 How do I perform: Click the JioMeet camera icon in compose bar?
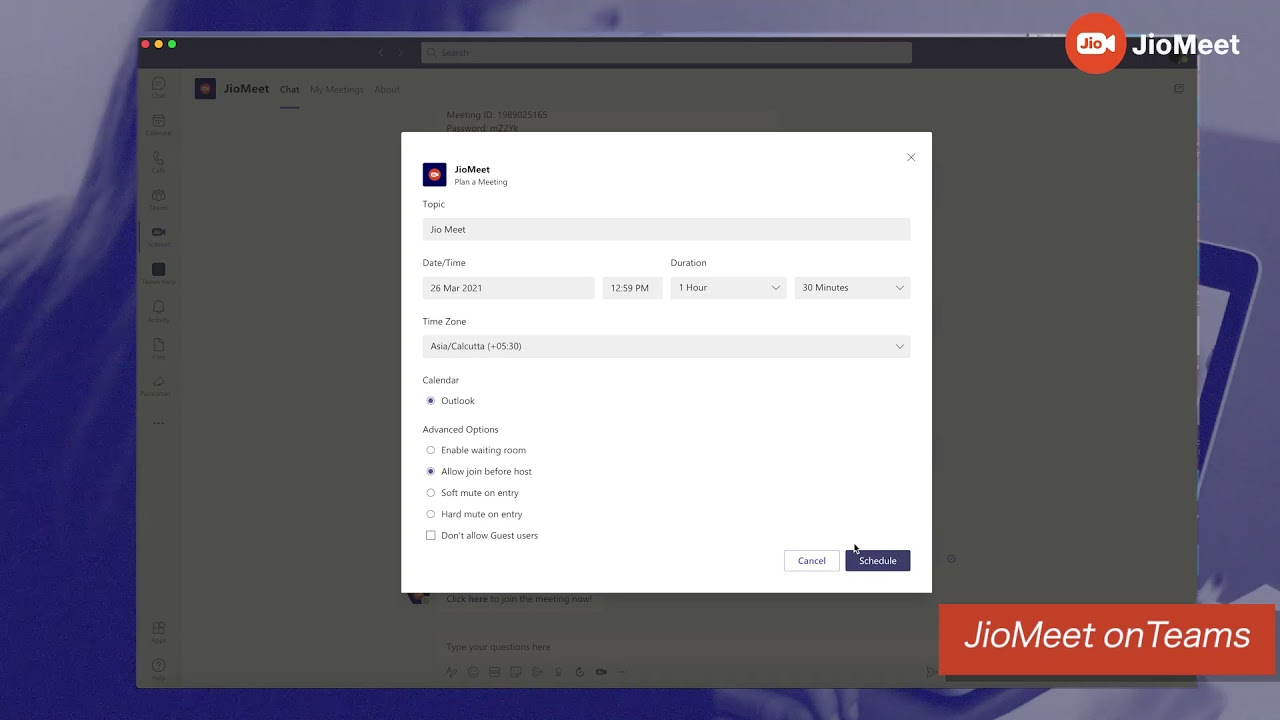point(601,672)
